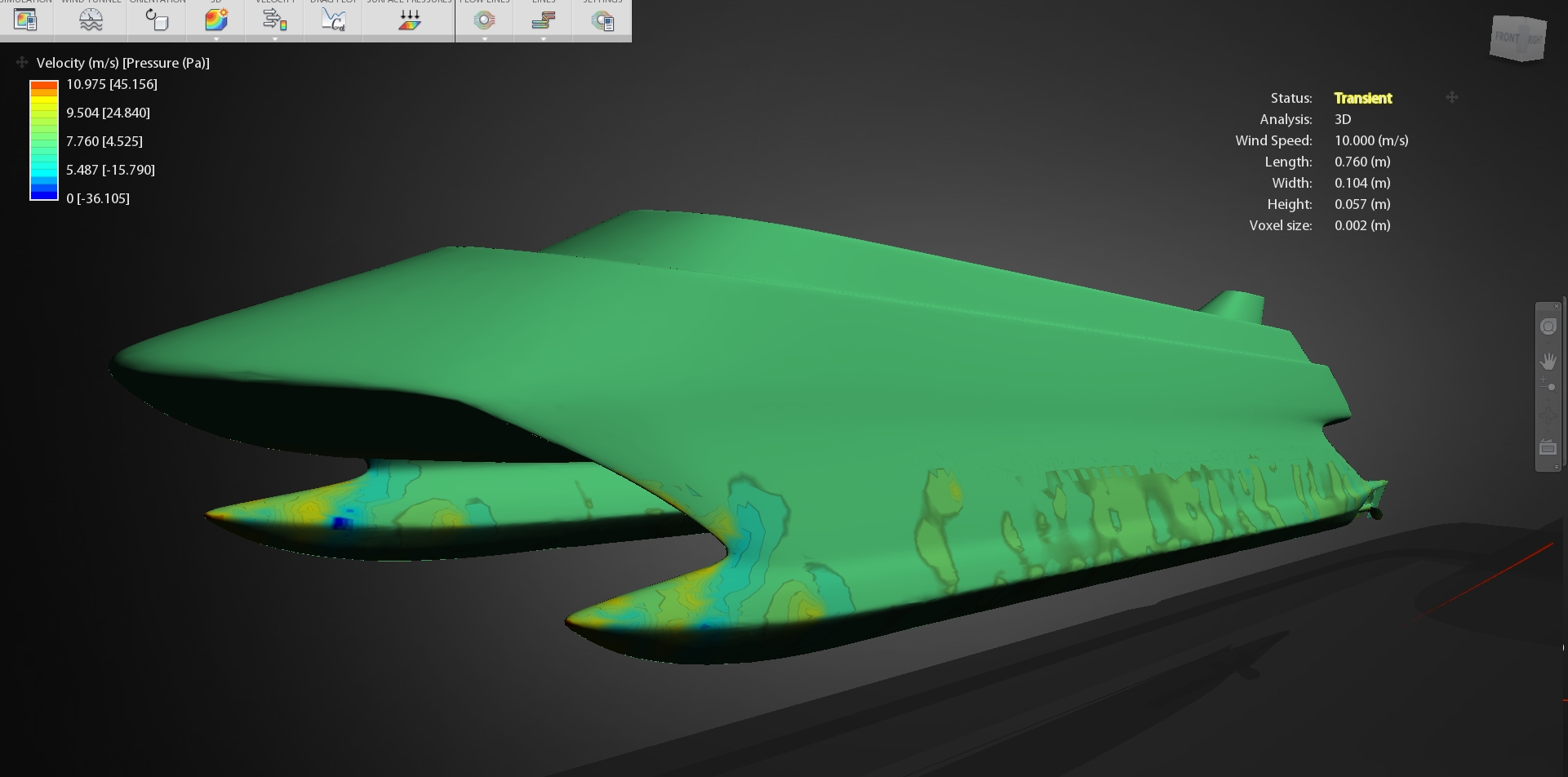The image size is (1568, 777).
Task: Click the Length 0.760 (m) value
Action: coord(1362,162)
